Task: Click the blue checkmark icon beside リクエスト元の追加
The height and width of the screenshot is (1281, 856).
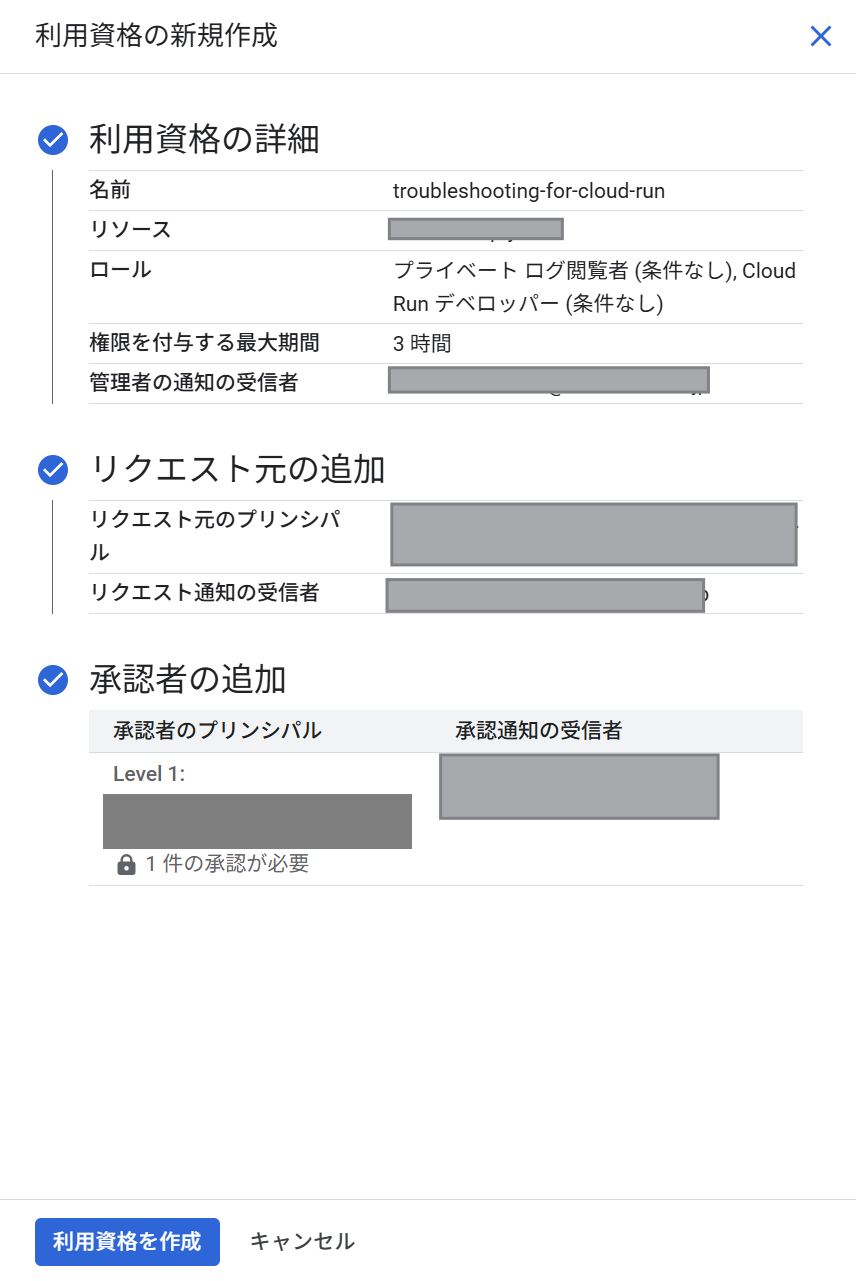Action: pyautogui.click(x=51, y=469)
